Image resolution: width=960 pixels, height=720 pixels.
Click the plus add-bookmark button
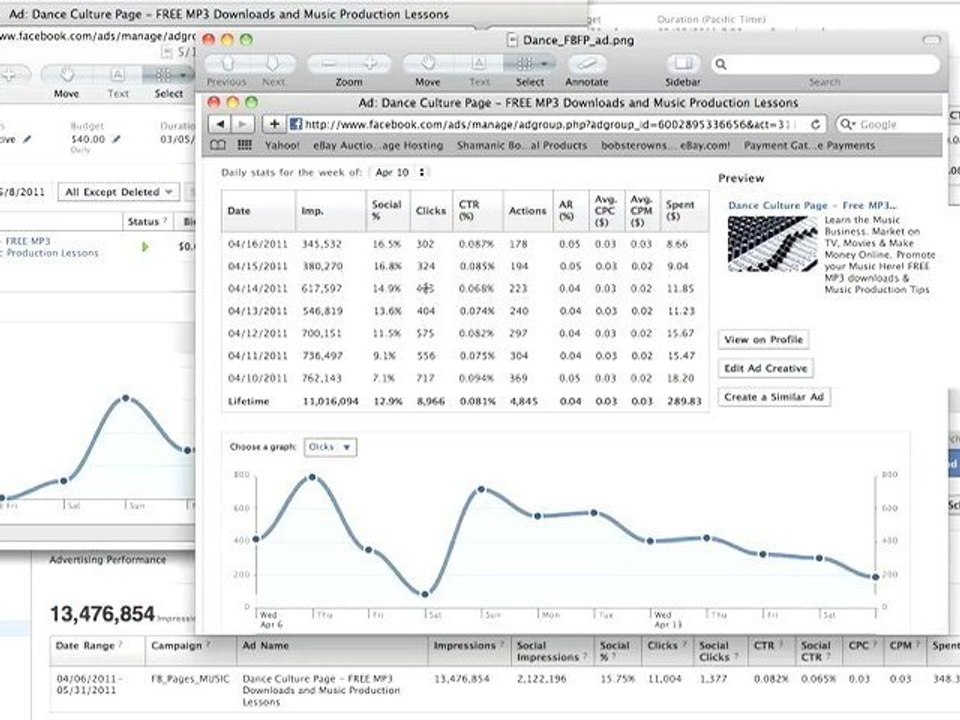pyautogui.click(x=274, y=124)
